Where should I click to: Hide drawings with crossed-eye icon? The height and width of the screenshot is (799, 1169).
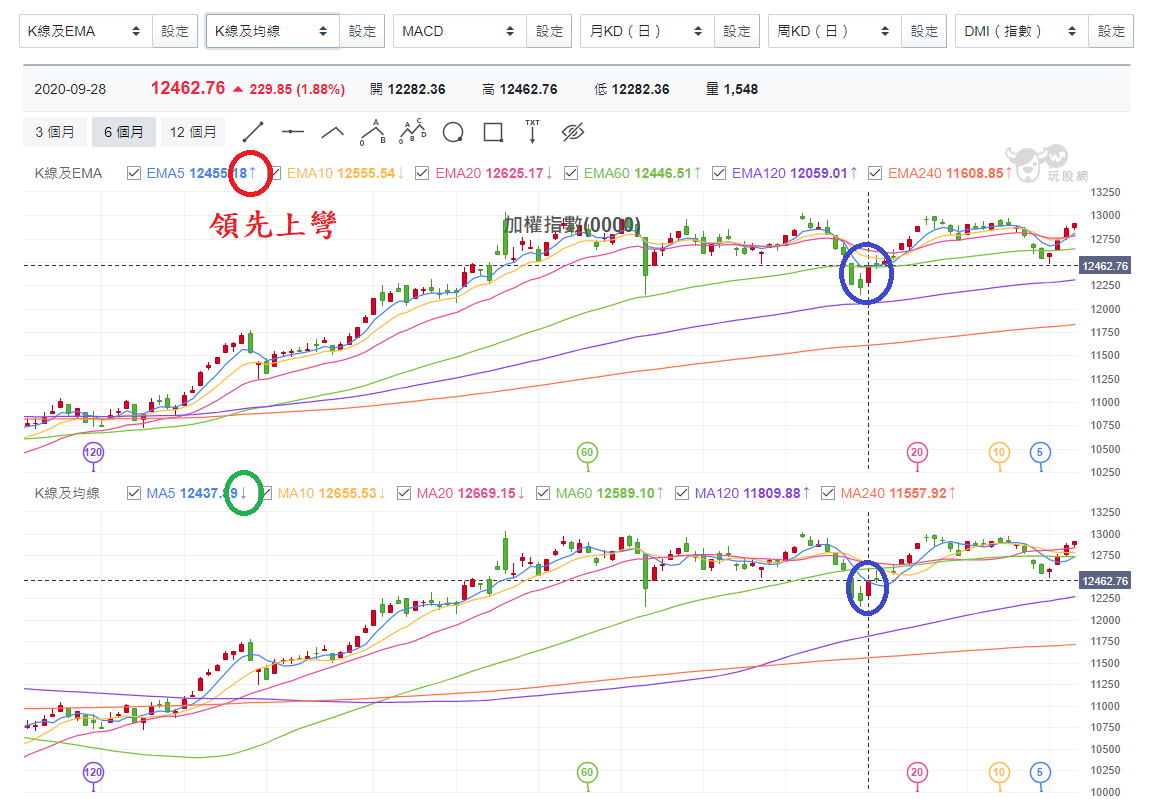pyautogui.click(x=573, y=132)
